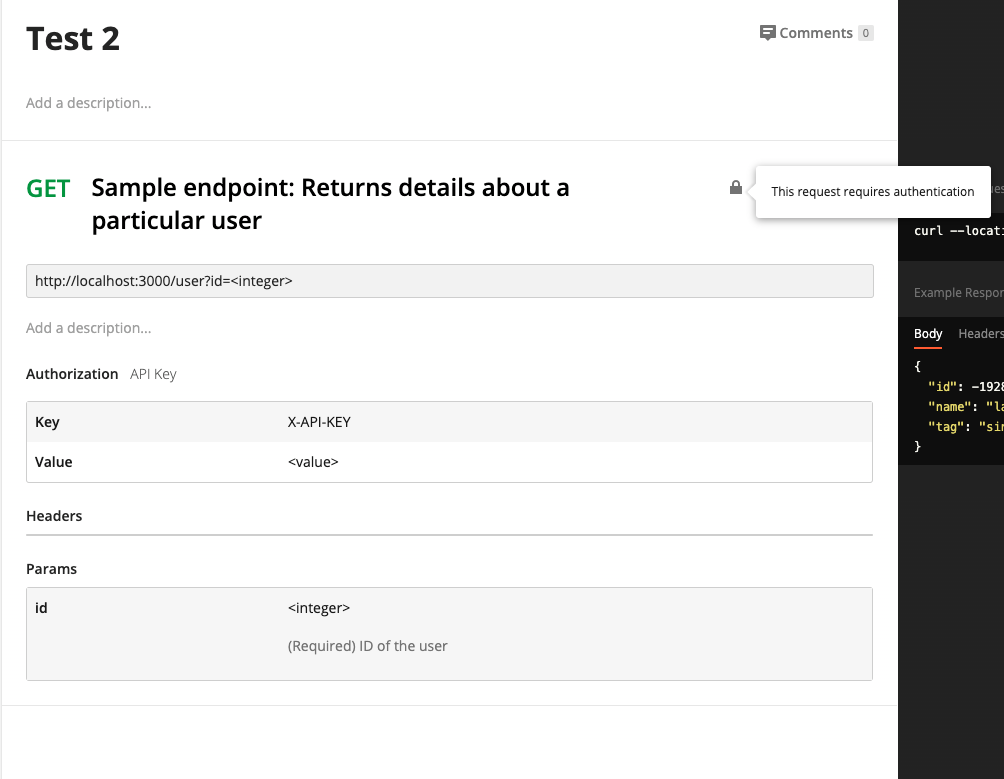Click the Comments speech bubble icon

click(767, 32)
